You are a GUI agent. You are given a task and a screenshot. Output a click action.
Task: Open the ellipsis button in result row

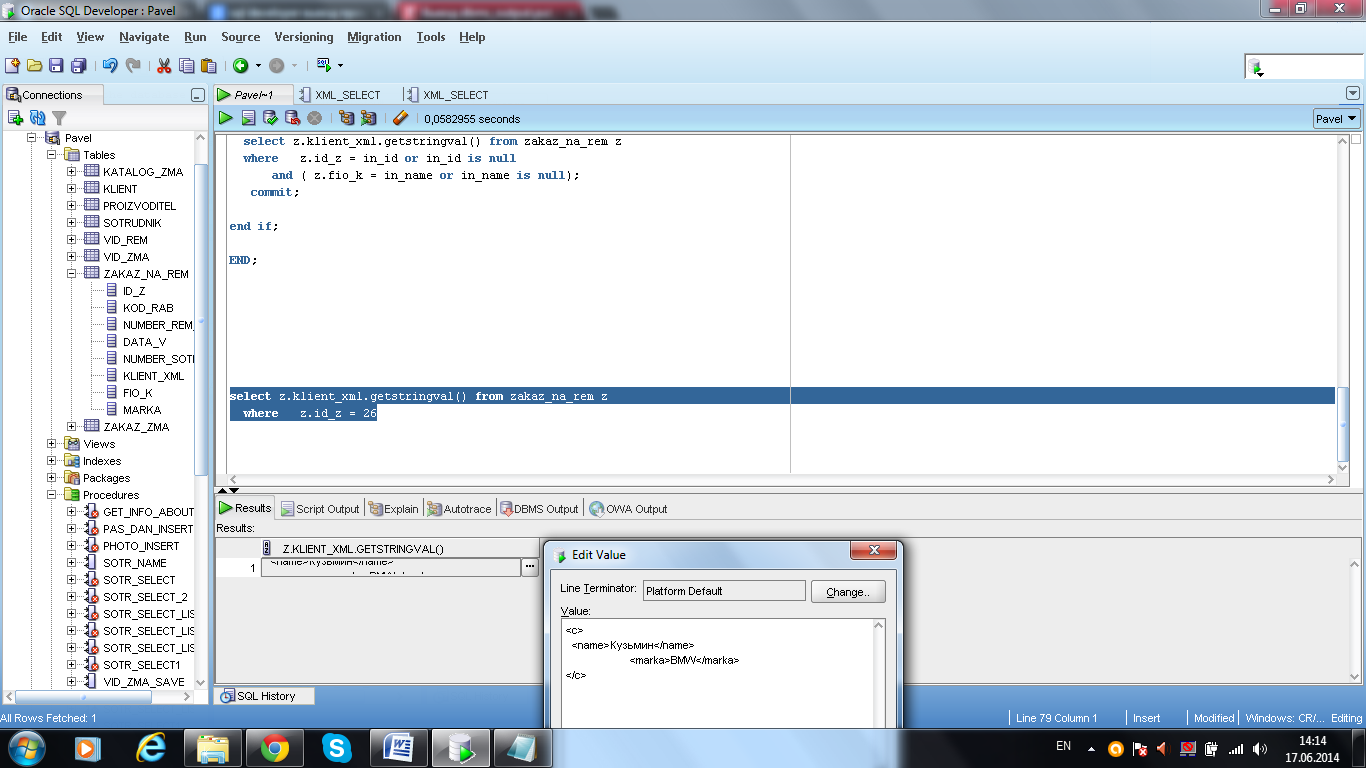[529, 567]
